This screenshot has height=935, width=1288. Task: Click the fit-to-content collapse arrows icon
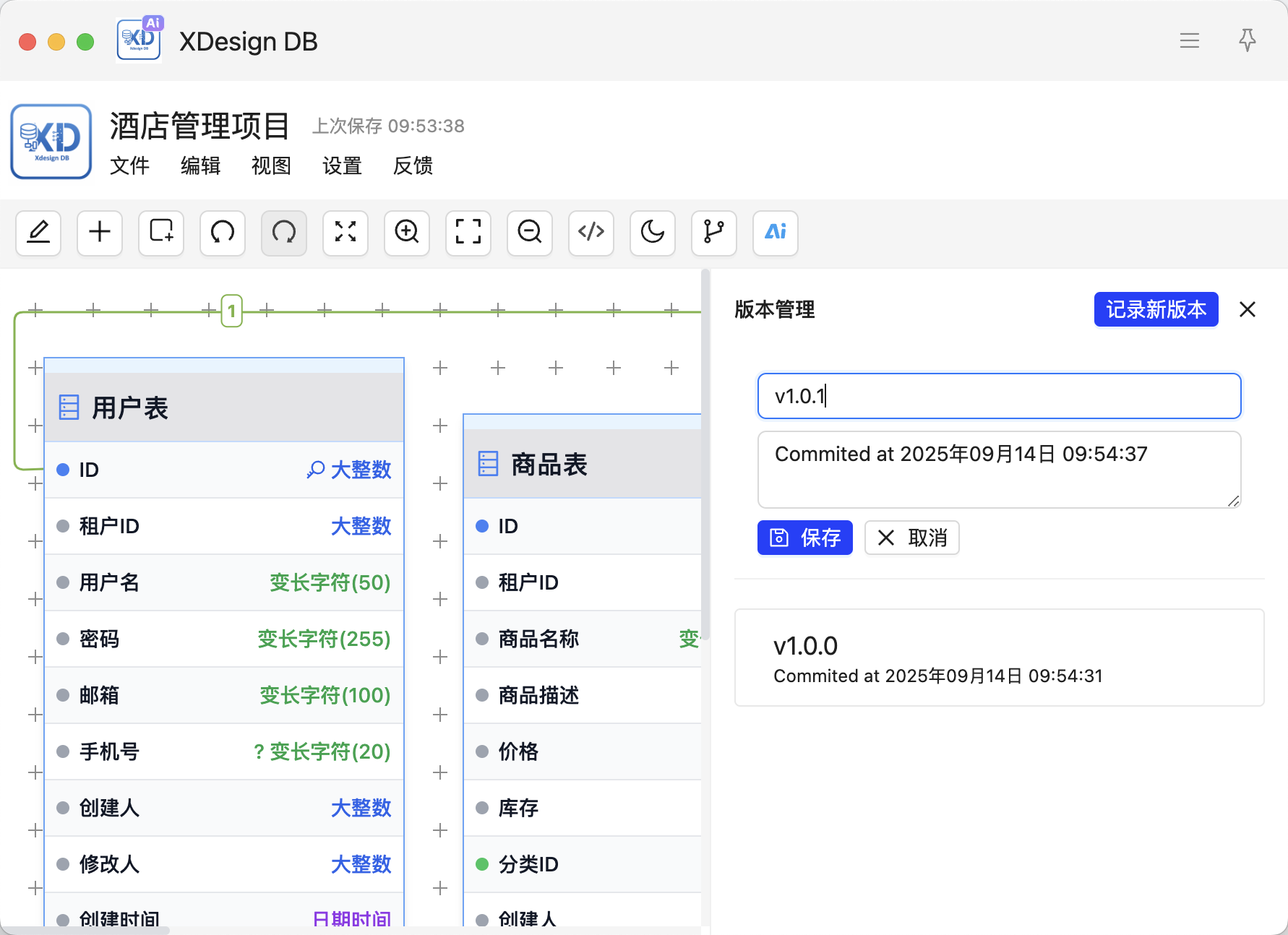click(345, 233)
